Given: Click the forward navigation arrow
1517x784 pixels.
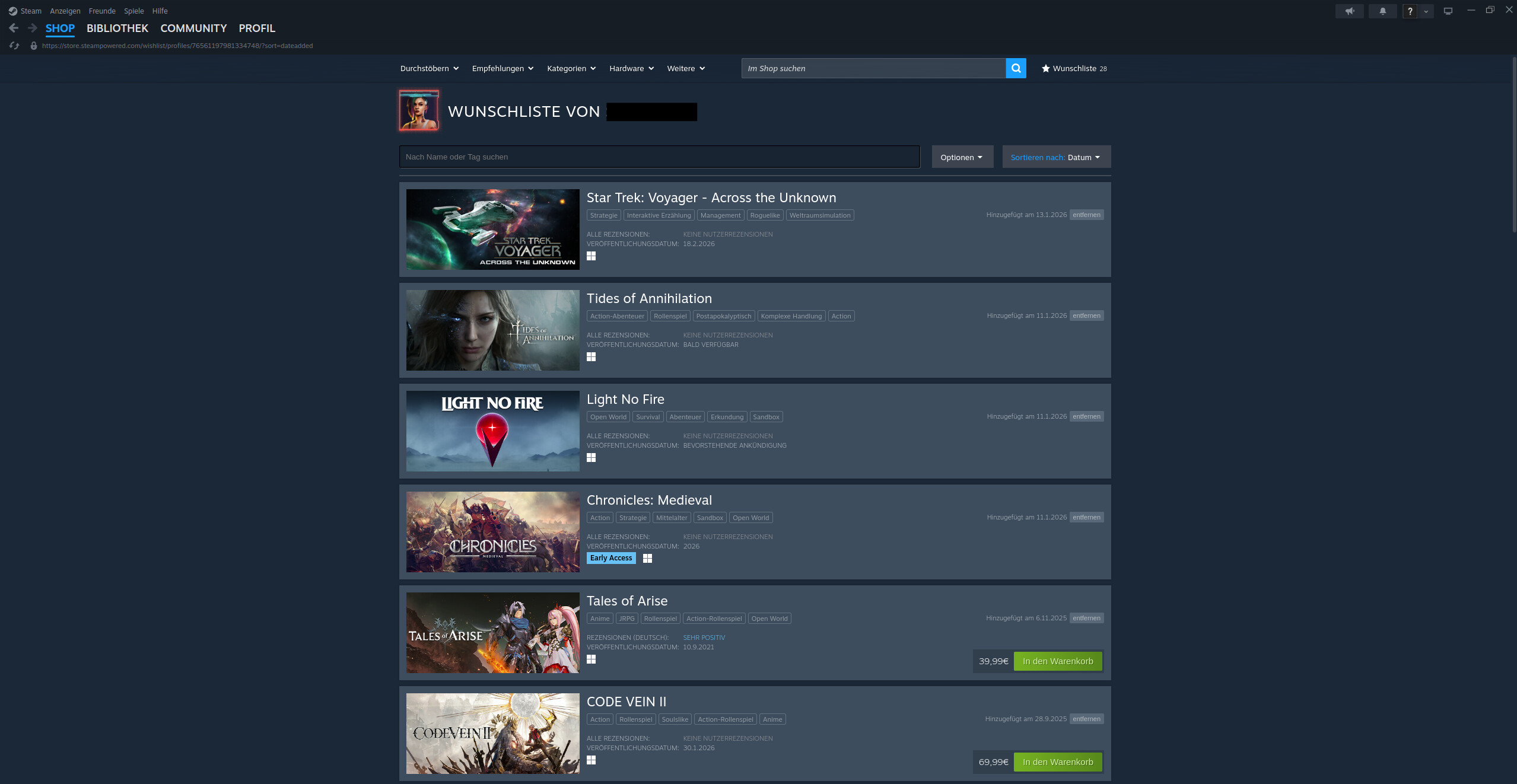Looking at the screenshot, I should [x=32, y=28].
